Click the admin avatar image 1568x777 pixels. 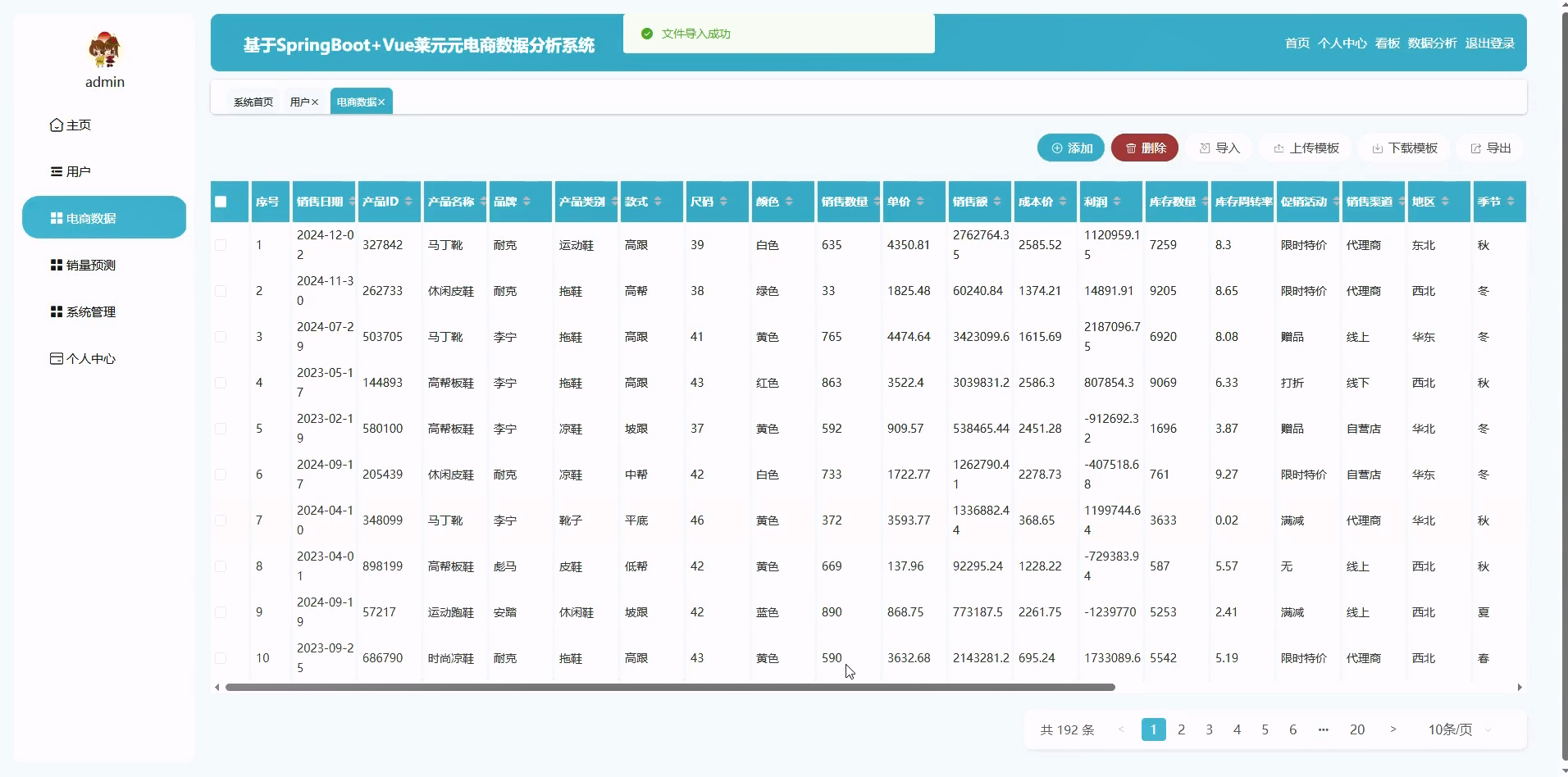[104, 50]
